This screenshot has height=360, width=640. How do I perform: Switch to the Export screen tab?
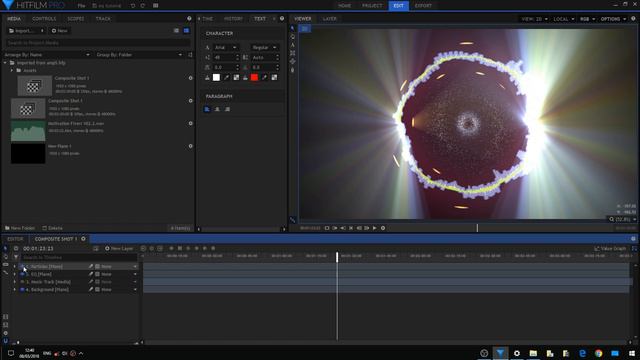coord(423,6)
